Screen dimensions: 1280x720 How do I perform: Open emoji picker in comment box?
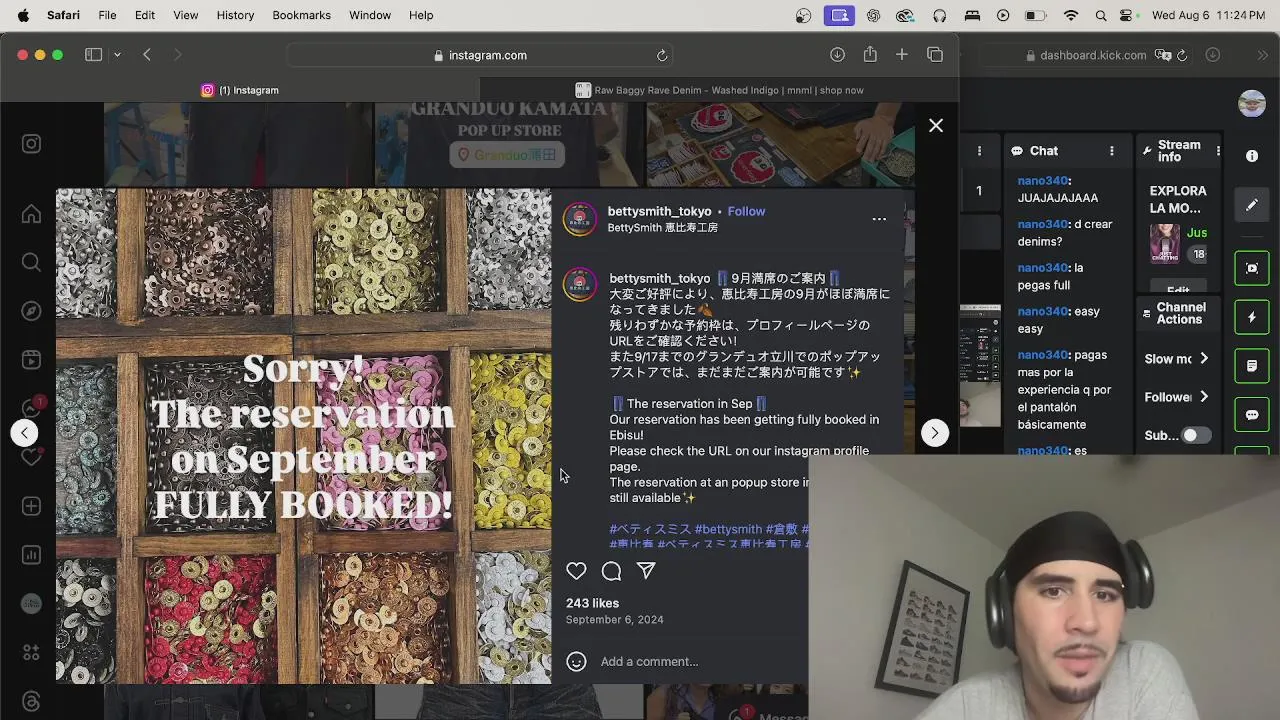tap(576, 661)
